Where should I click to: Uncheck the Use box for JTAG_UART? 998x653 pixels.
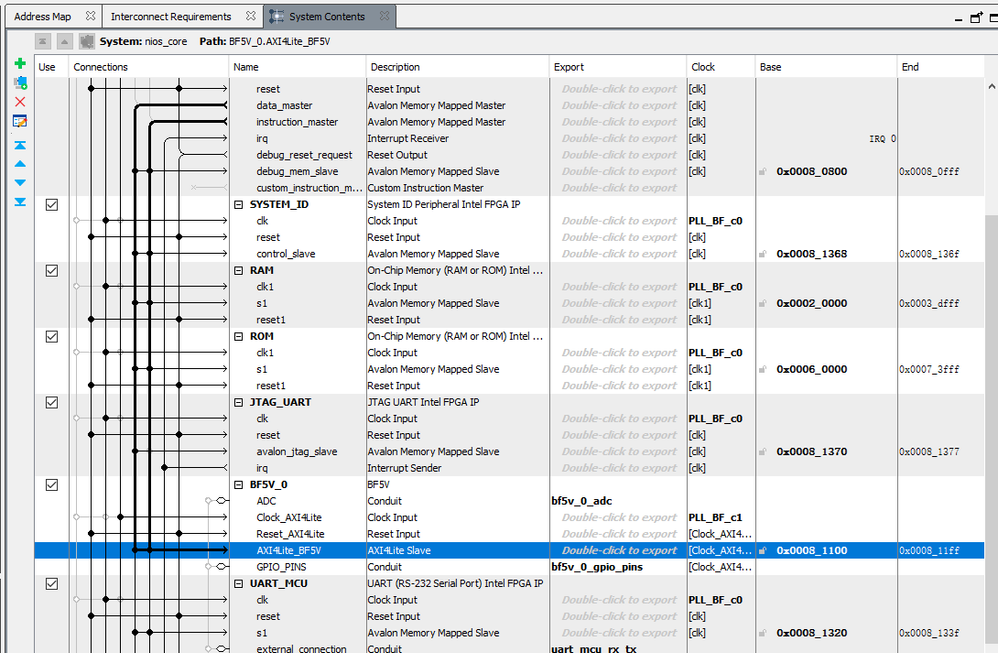click(52, 402)
